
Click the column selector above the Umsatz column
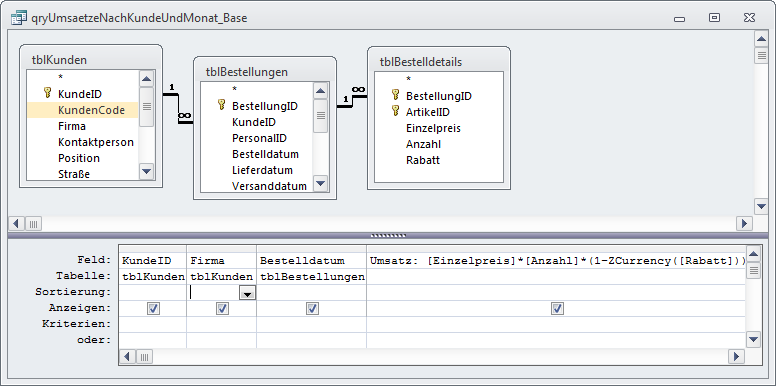[556, 248]
